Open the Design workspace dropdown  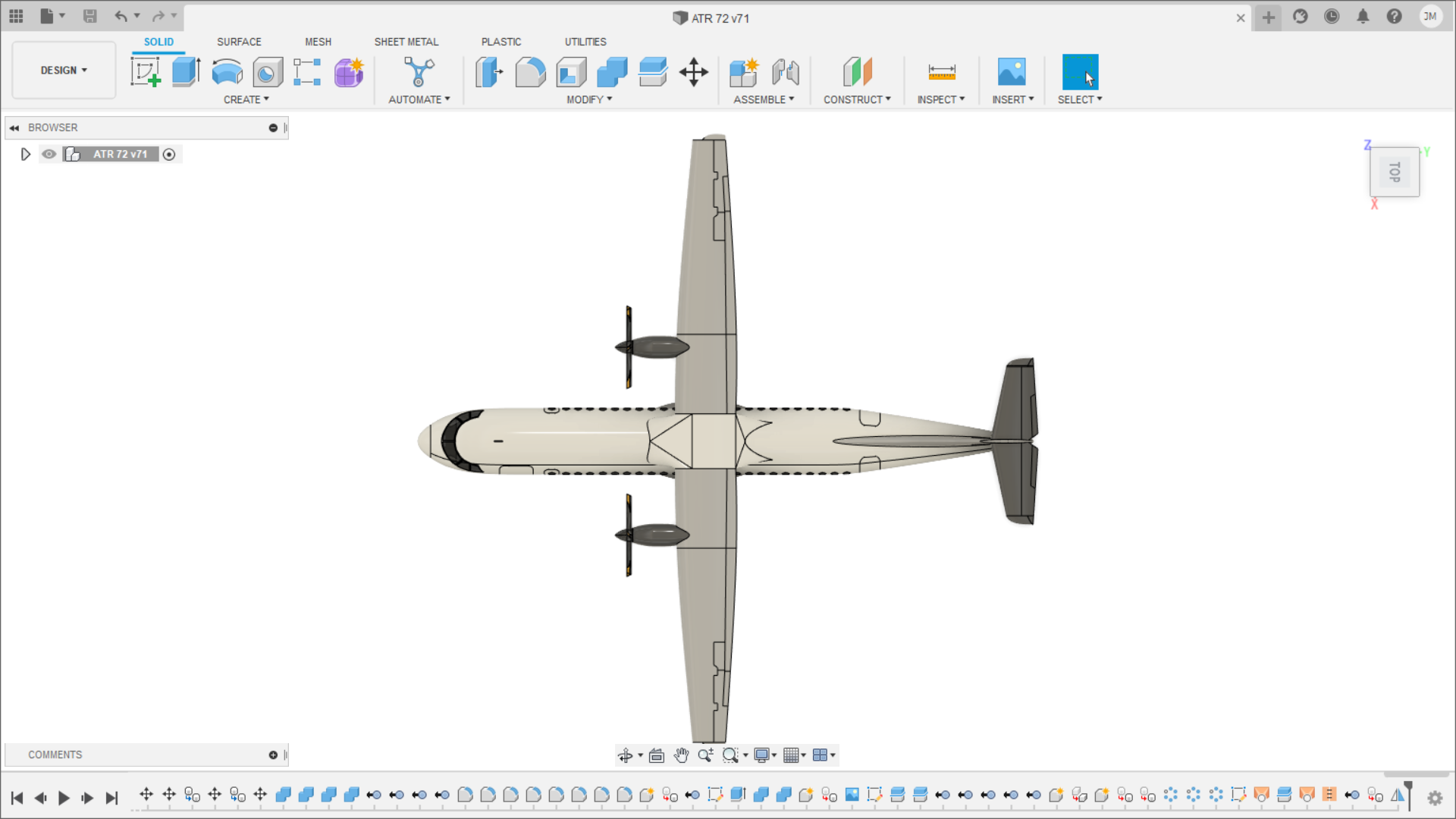[64, 70]
